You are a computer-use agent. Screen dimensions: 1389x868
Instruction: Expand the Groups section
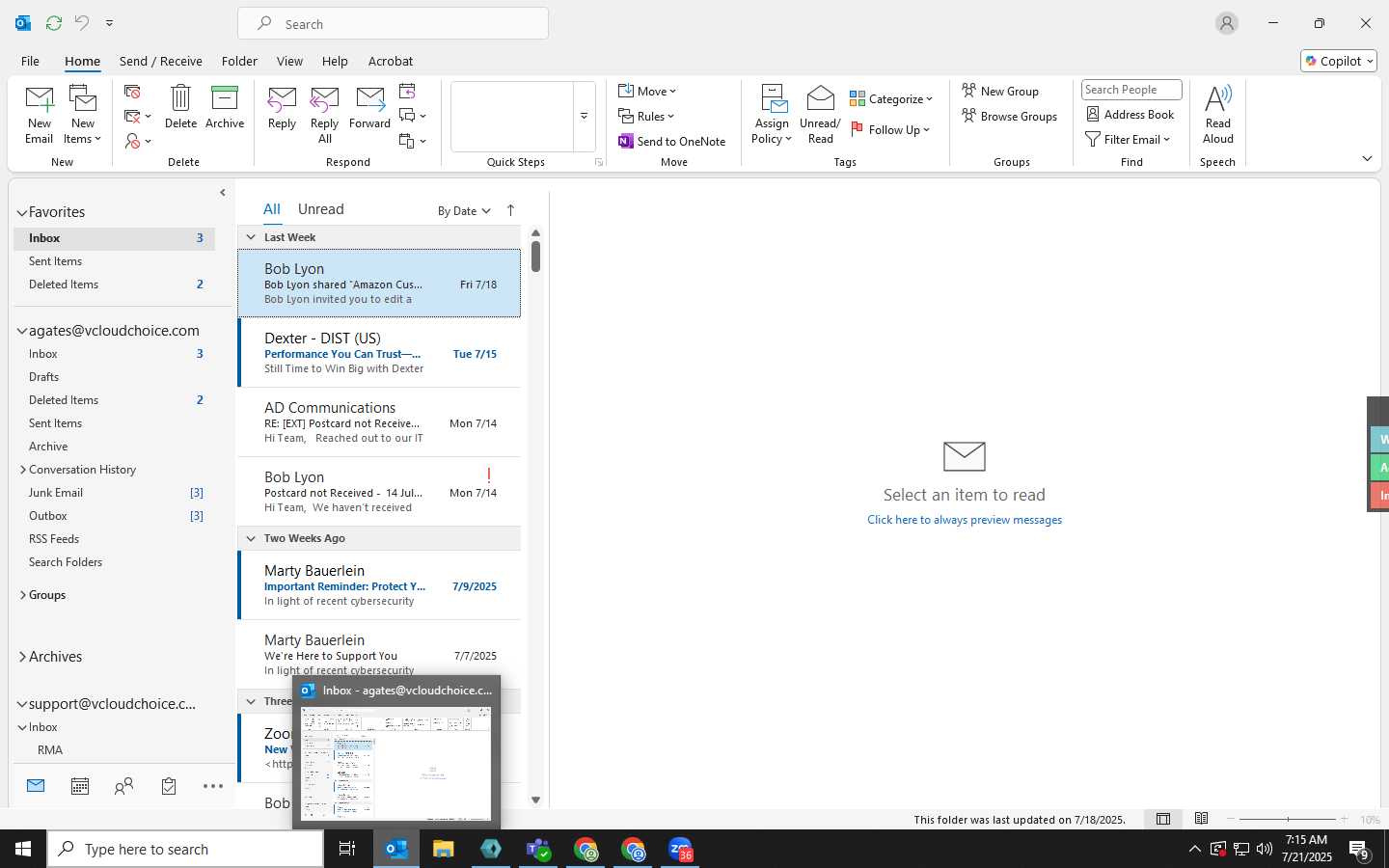coord(23,595)
